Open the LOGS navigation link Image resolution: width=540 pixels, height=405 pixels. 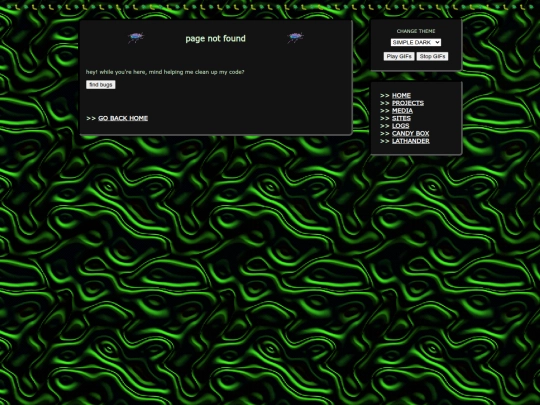pyautogui.click(x=401, y=126)
